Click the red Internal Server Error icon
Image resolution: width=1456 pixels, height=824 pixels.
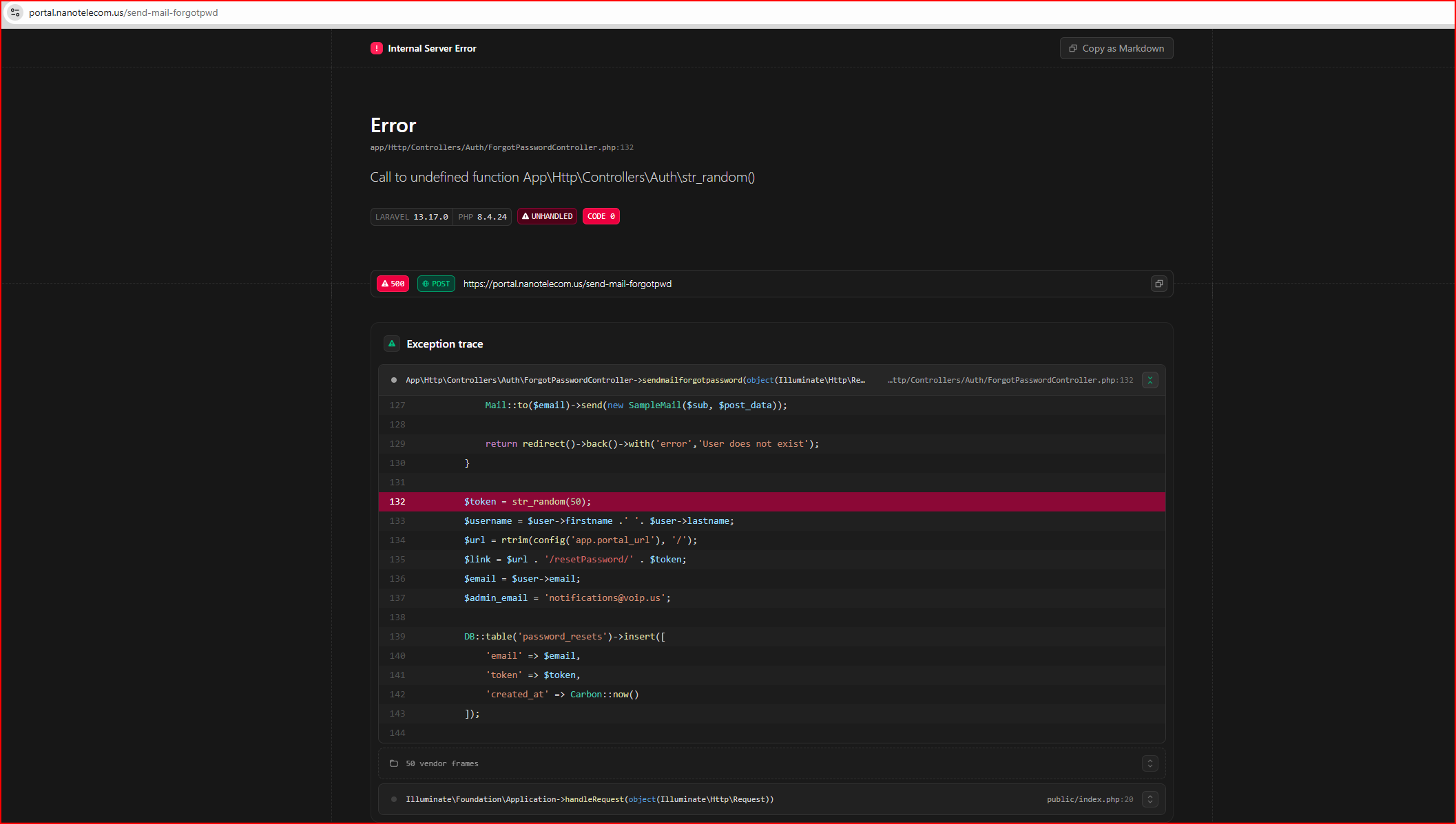377,48
